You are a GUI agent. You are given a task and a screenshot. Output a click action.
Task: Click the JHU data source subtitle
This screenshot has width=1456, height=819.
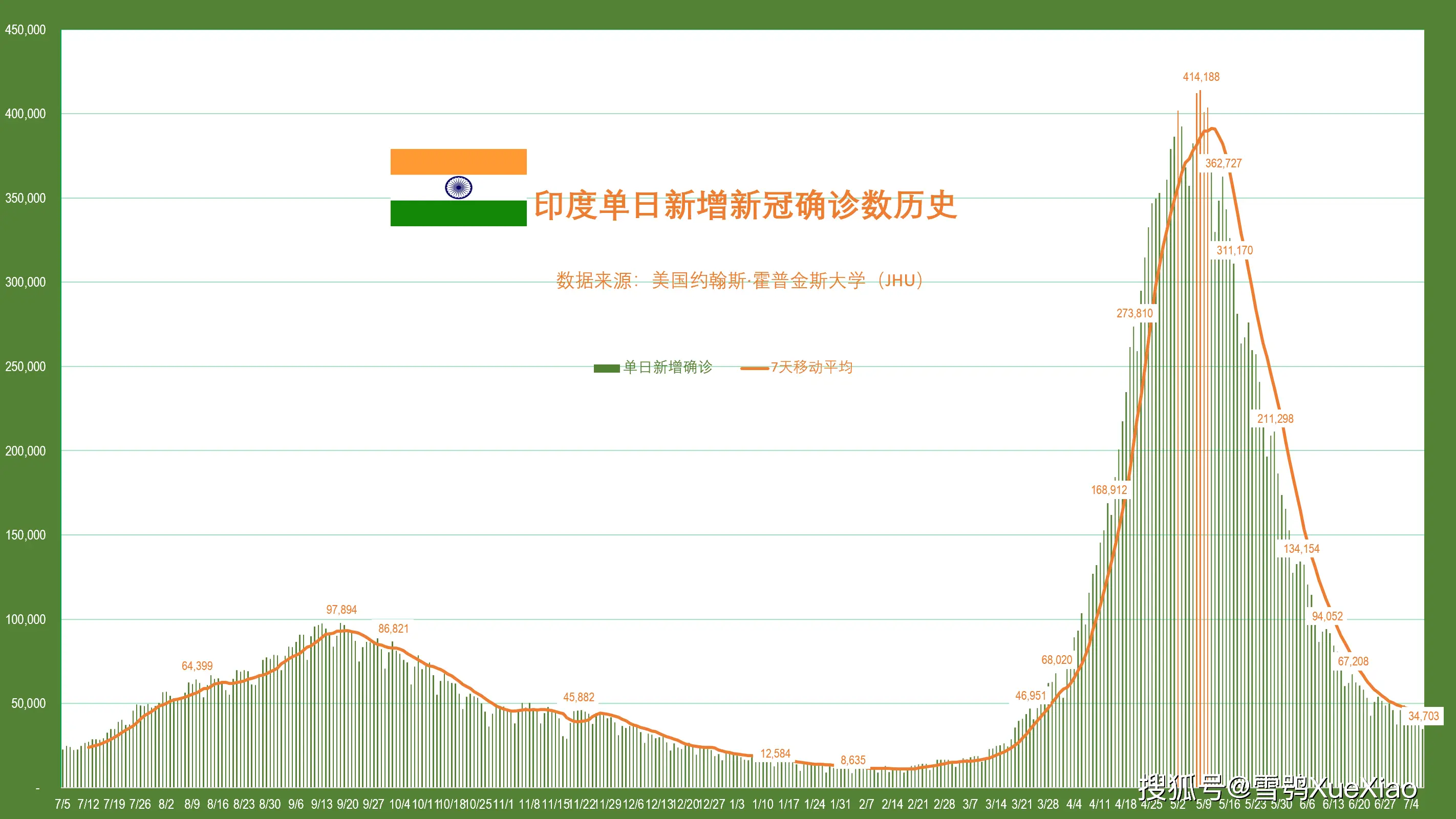(x=739, y=281)
